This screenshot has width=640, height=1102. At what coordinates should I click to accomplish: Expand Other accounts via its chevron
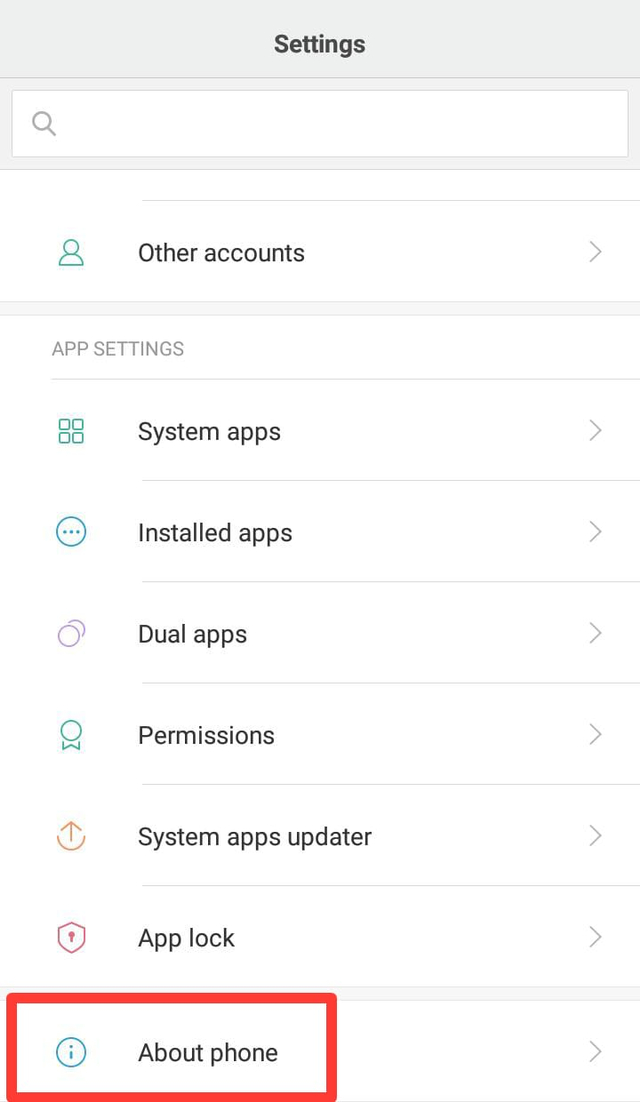(595, 252)
